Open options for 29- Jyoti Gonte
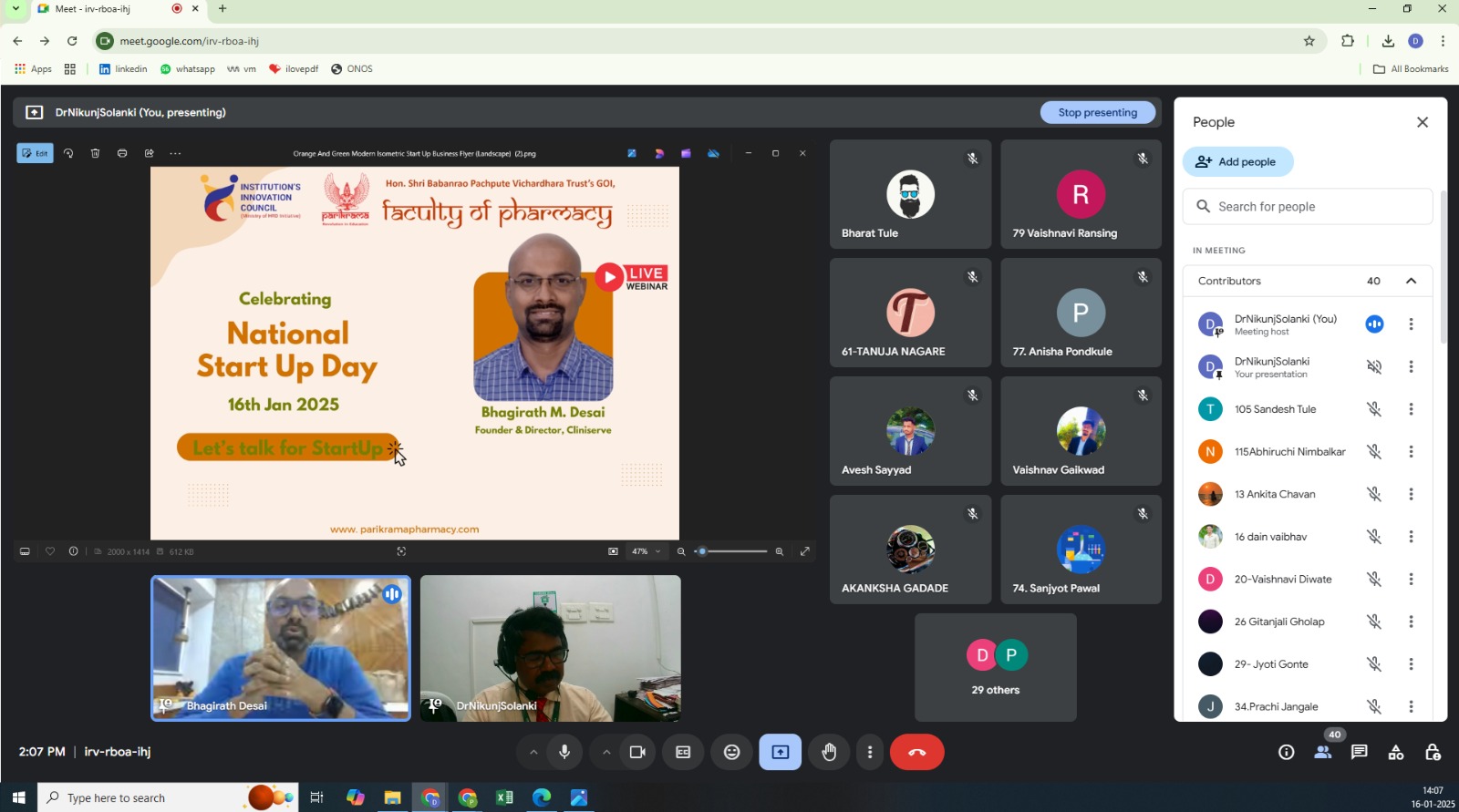 pos(1411,664)
